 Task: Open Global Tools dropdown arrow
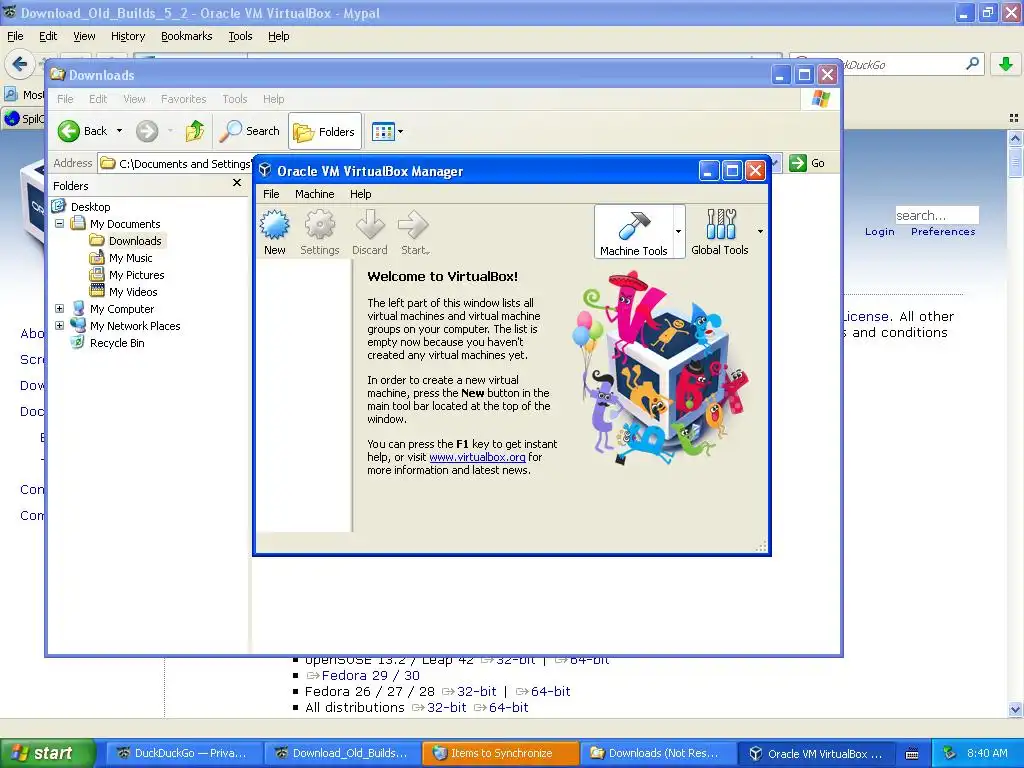click(760, 232)
